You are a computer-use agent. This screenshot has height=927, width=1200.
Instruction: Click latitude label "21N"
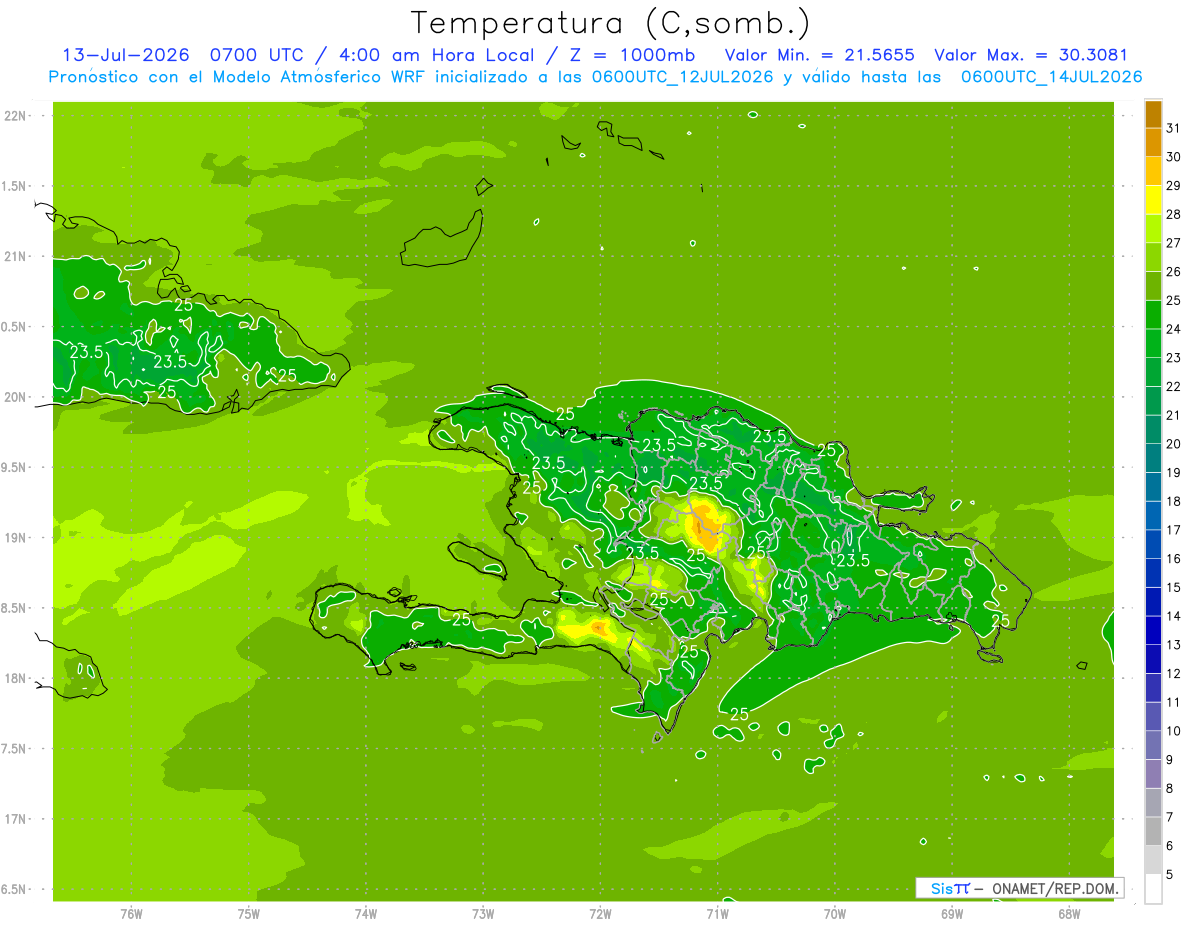pos(16,257)
